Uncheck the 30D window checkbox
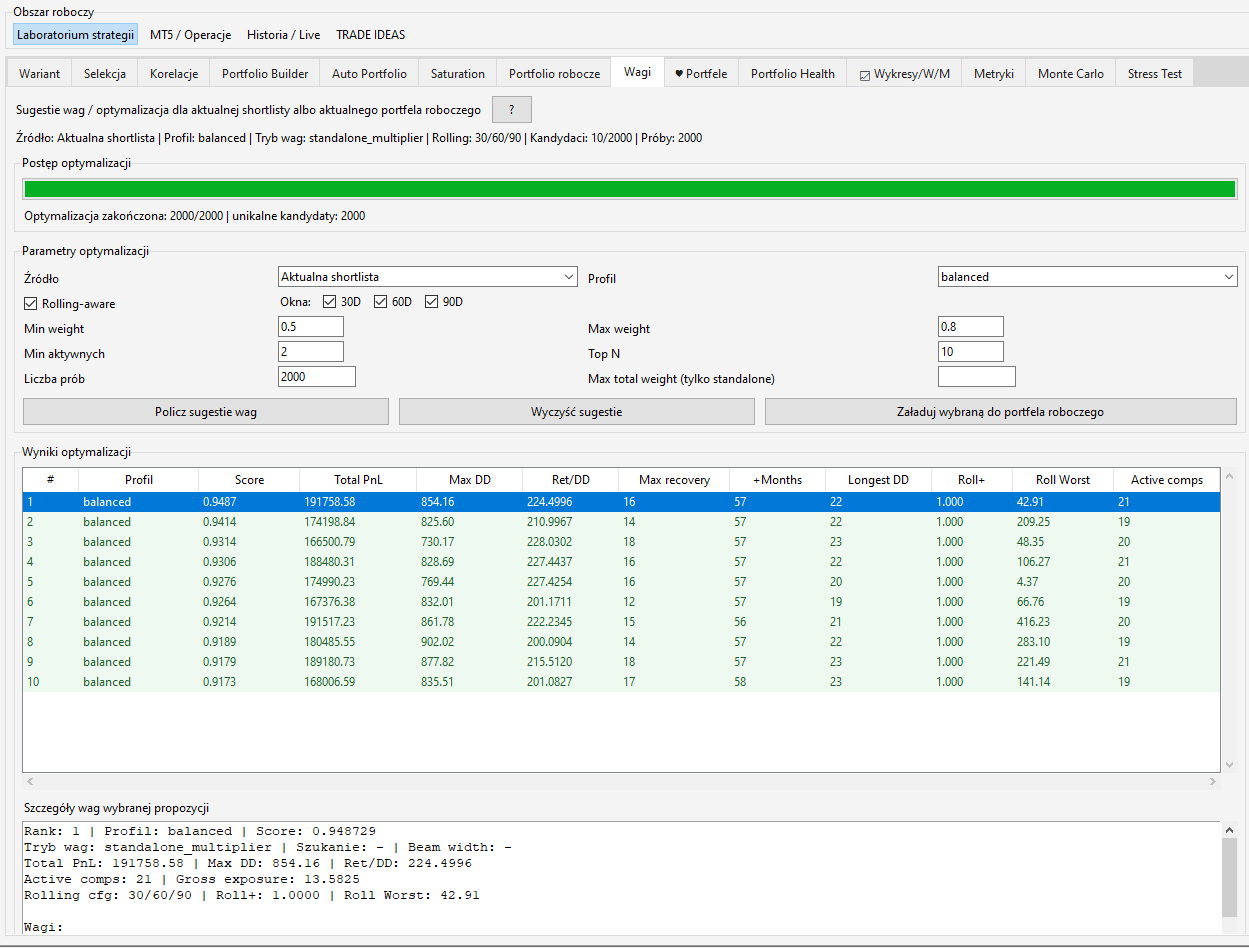Image resolution: width=1249 pixels, height=948 pixels. pos(330,302)
